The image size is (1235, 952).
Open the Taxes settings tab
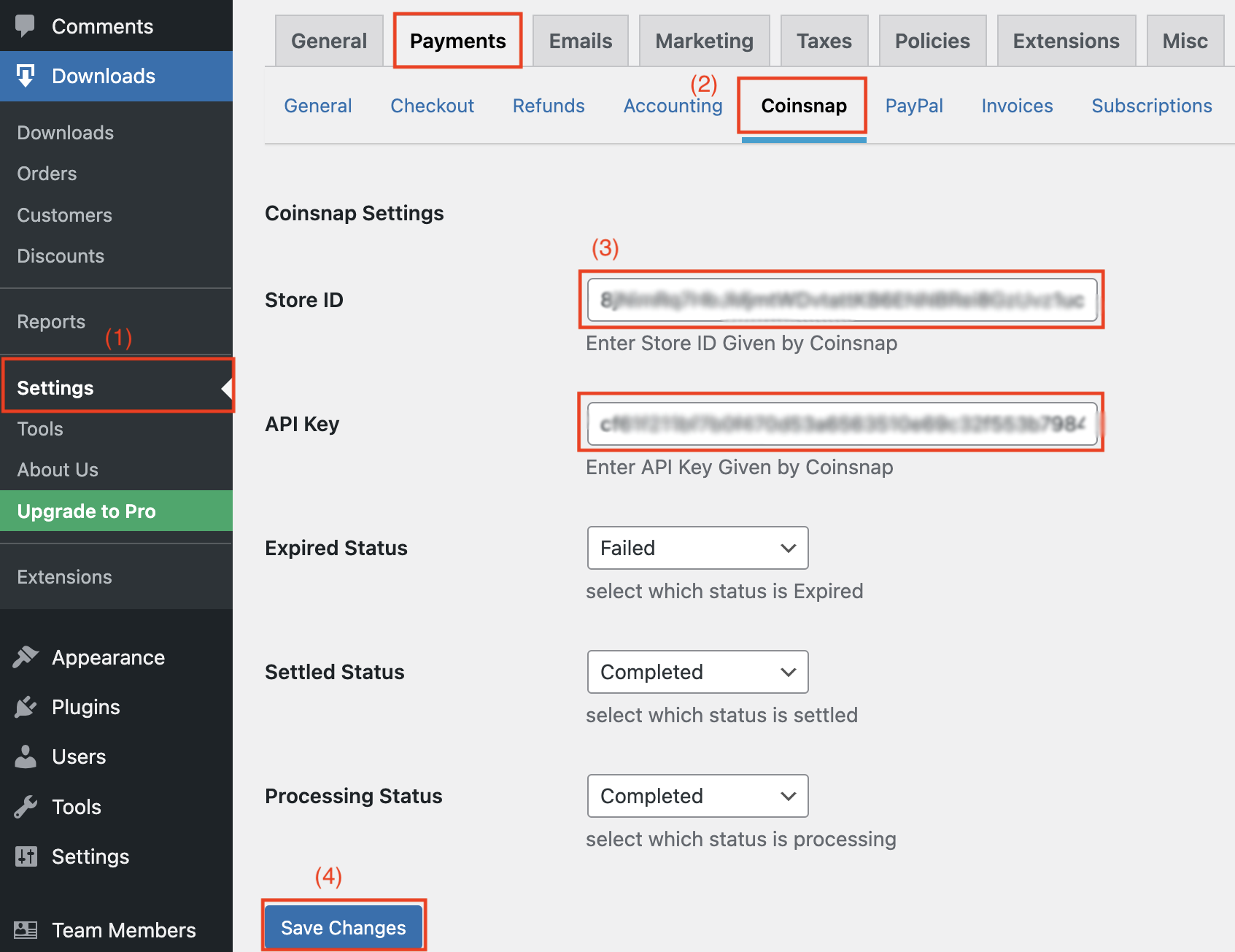point(824,41)
